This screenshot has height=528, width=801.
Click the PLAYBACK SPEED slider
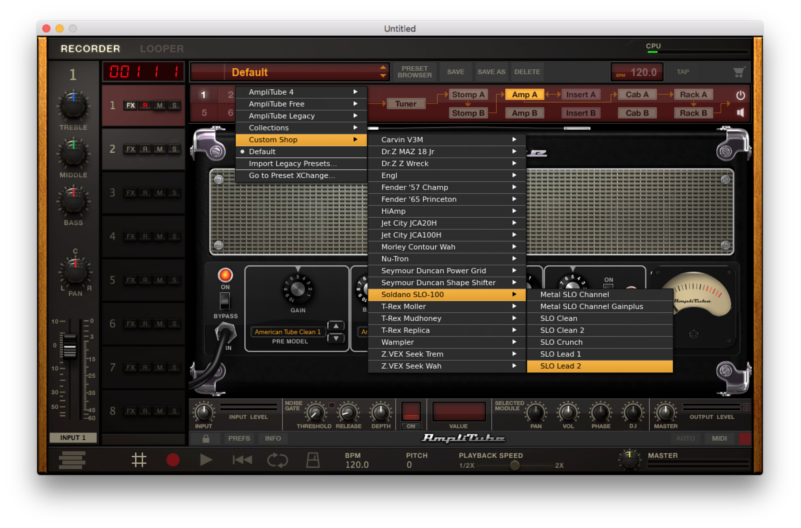coord(514,465)
